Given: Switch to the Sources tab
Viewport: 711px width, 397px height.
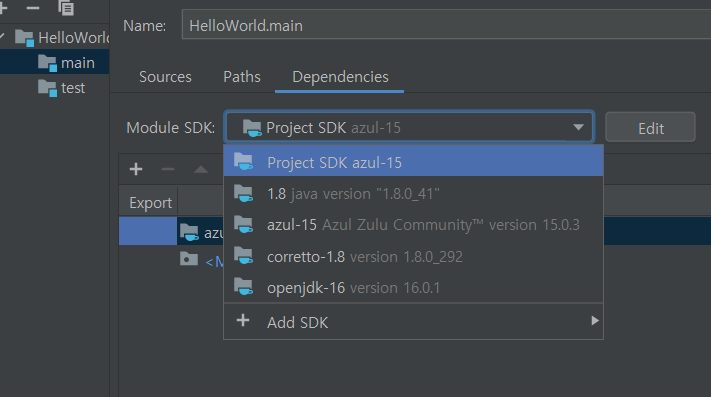Looking at the screenshot, I should pos(165,77).
